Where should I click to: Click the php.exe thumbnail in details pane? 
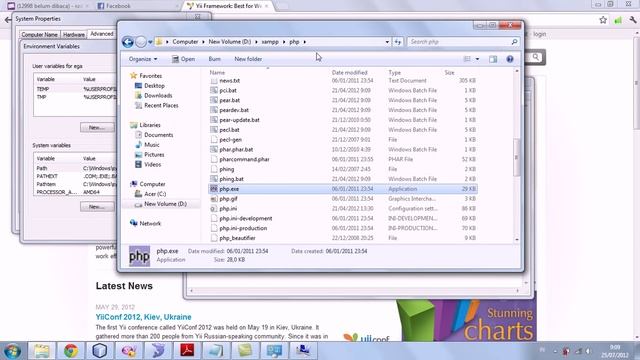click(x=139, y=256)
